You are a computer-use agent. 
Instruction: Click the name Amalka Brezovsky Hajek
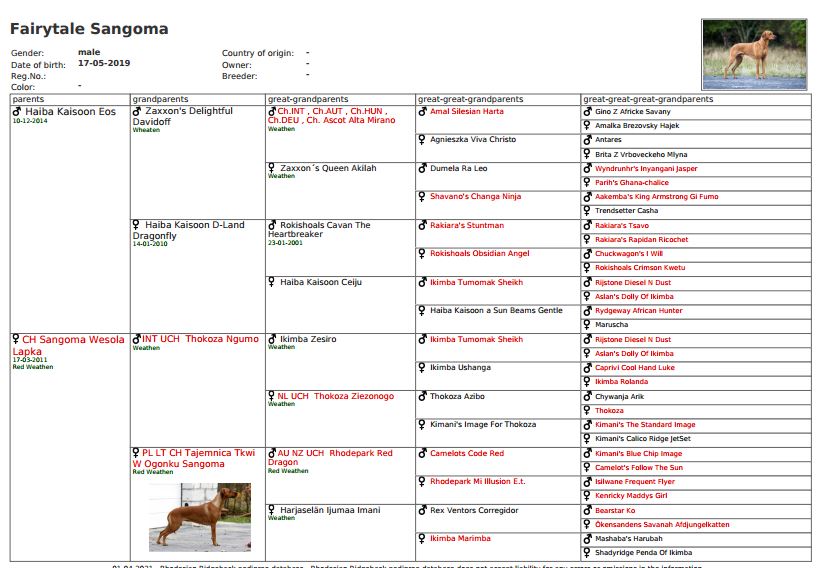click(637, 126)
